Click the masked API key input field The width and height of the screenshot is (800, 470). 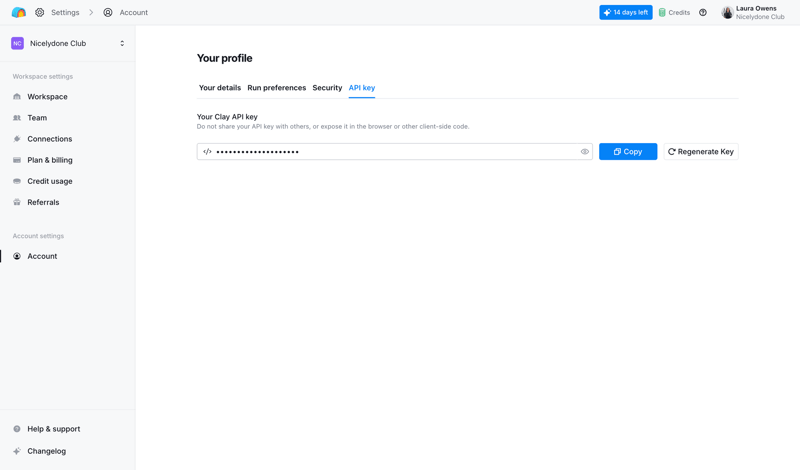[x=394, y=152]
